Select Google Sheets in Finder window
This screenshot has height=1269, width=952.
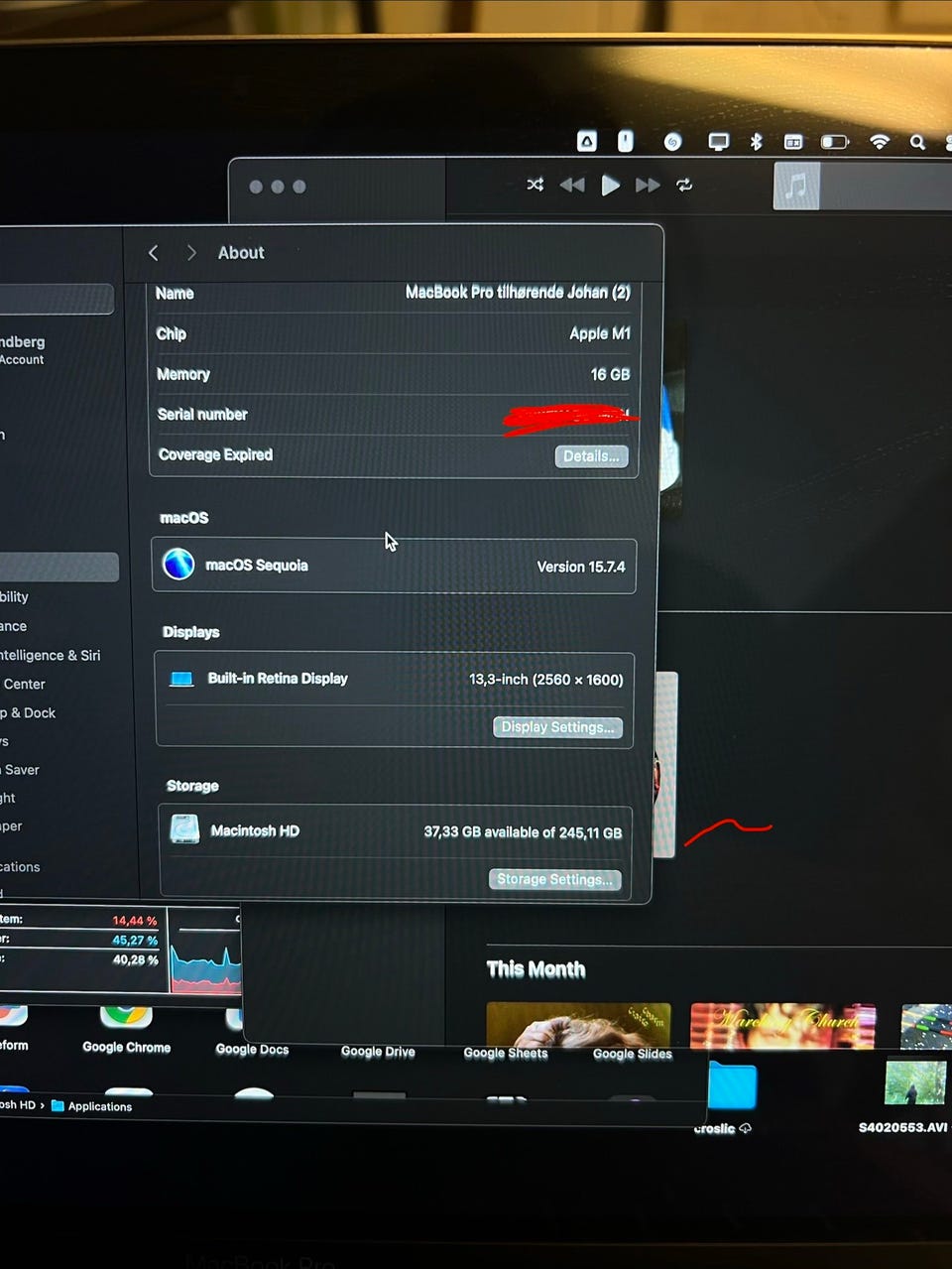506,1053
